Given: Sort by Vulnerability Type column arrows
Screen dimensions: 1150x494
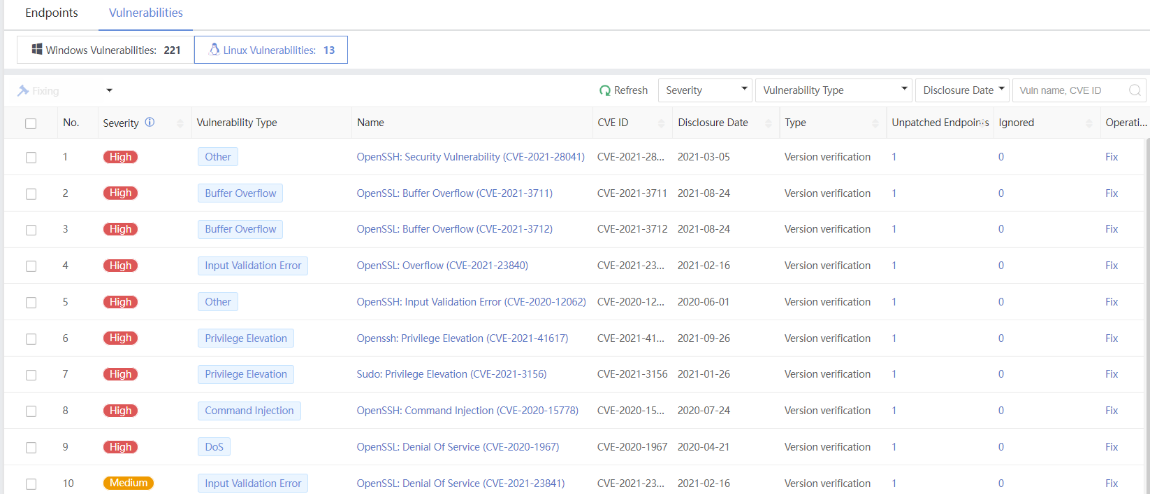Looking at the screenshot, I should pyautogui.click(x=342, y=123).
